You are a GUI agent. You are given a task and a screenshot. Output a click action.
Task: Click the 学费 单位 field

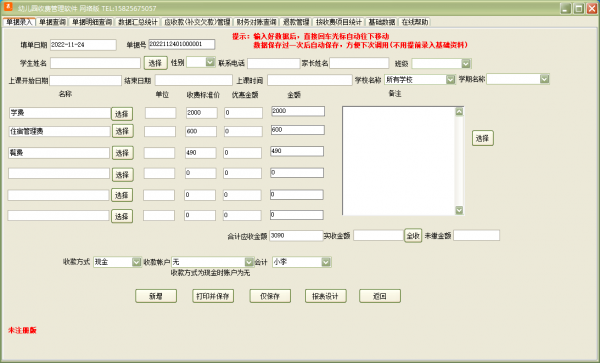click(x=160, y=113)
